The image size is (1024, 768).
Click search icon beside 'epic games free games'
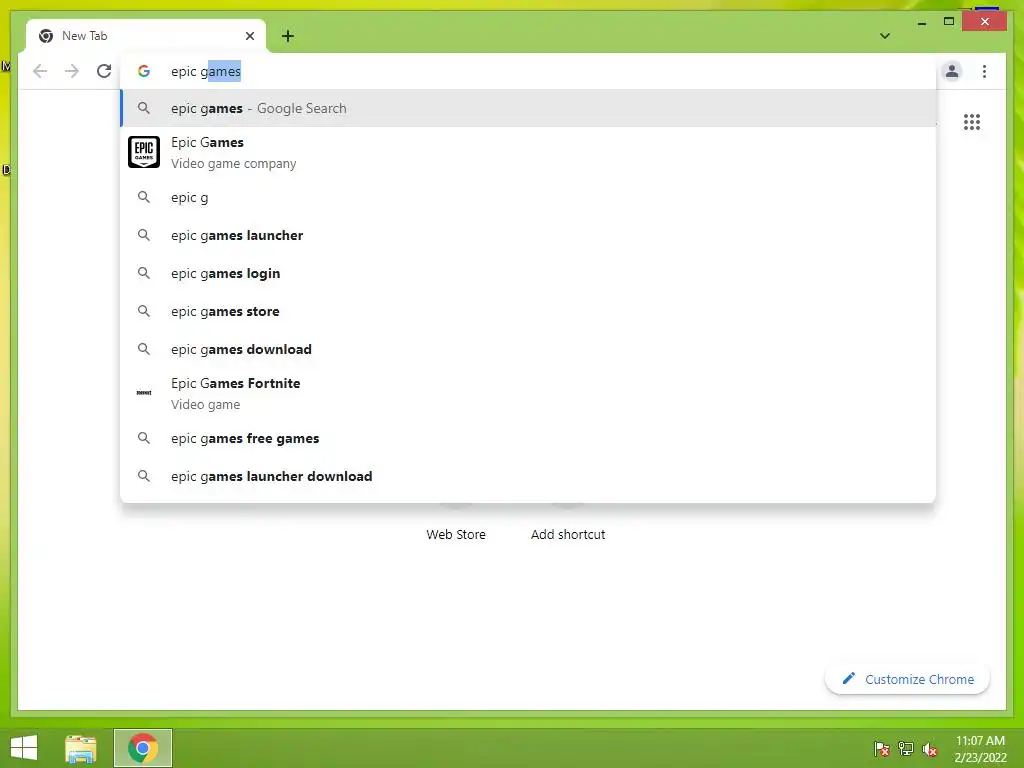tap(144, 438)
